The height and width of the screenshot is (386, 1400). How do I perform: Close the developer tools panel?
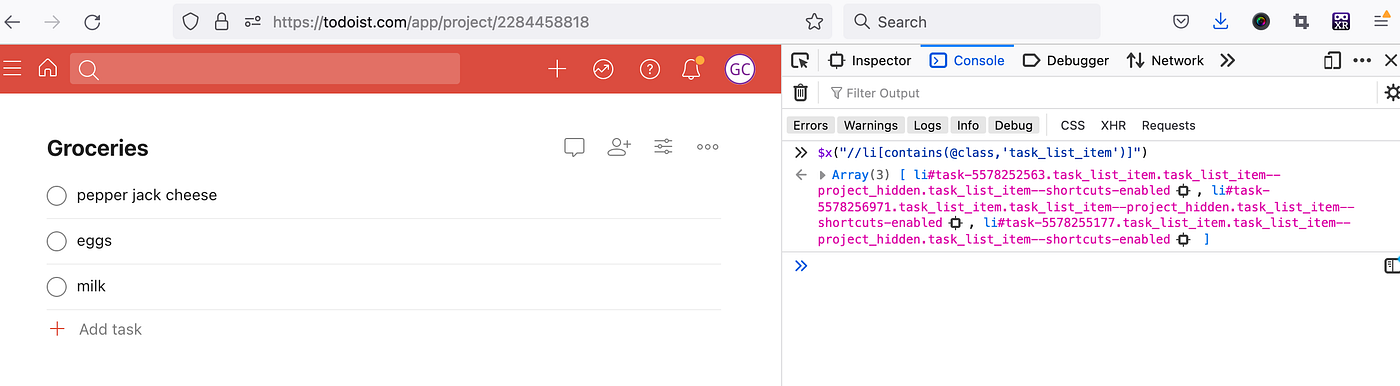pyautogui.click(x=1390, y=60)
